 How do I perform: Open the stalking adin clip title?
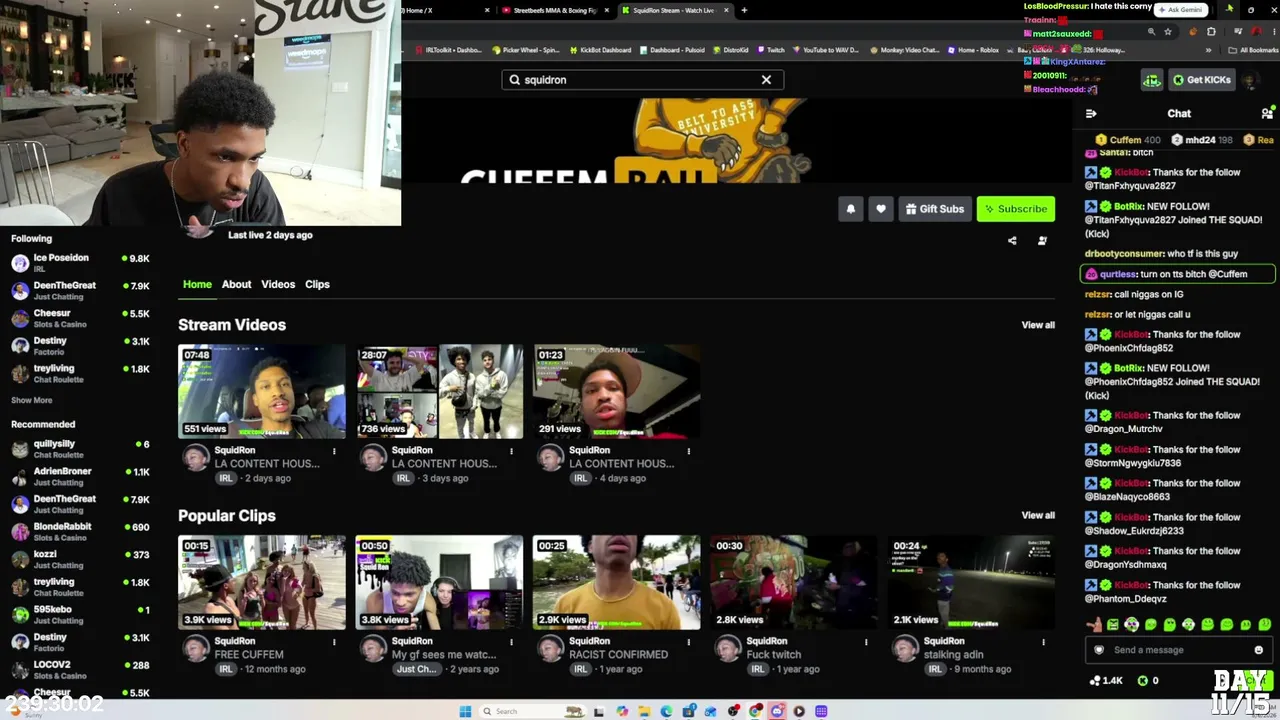[953, 655]
